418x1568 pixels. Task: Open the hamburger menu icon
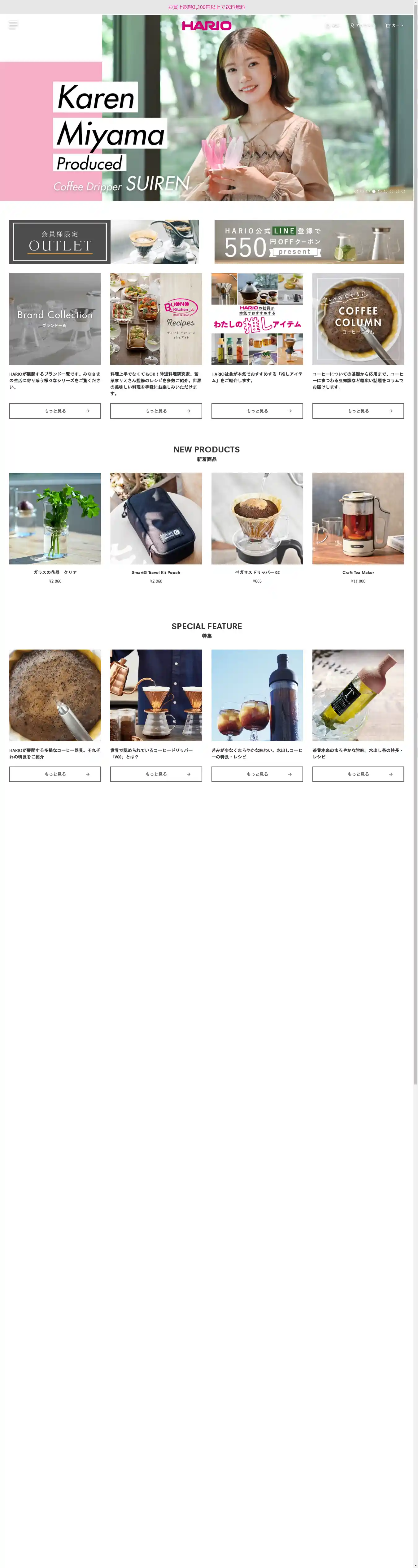coord(13,25)
